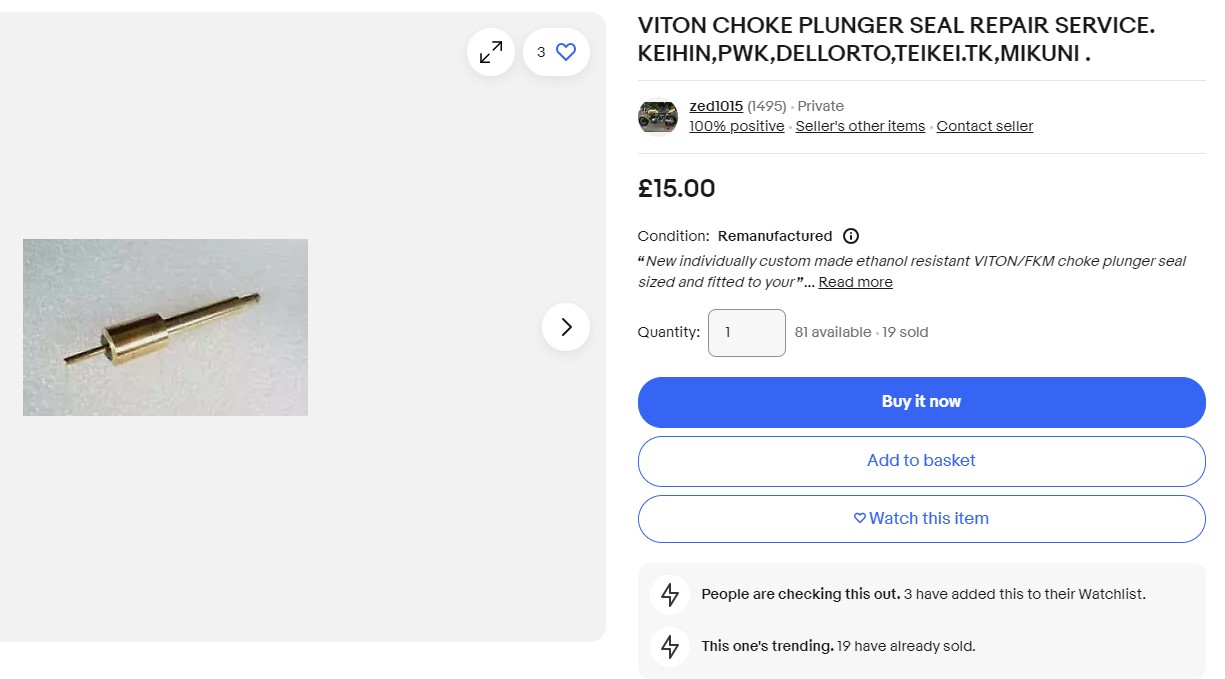This screenshot has height=679, width=1225.
Task: Open seller profile zed1015
Action: coord(716,106)
